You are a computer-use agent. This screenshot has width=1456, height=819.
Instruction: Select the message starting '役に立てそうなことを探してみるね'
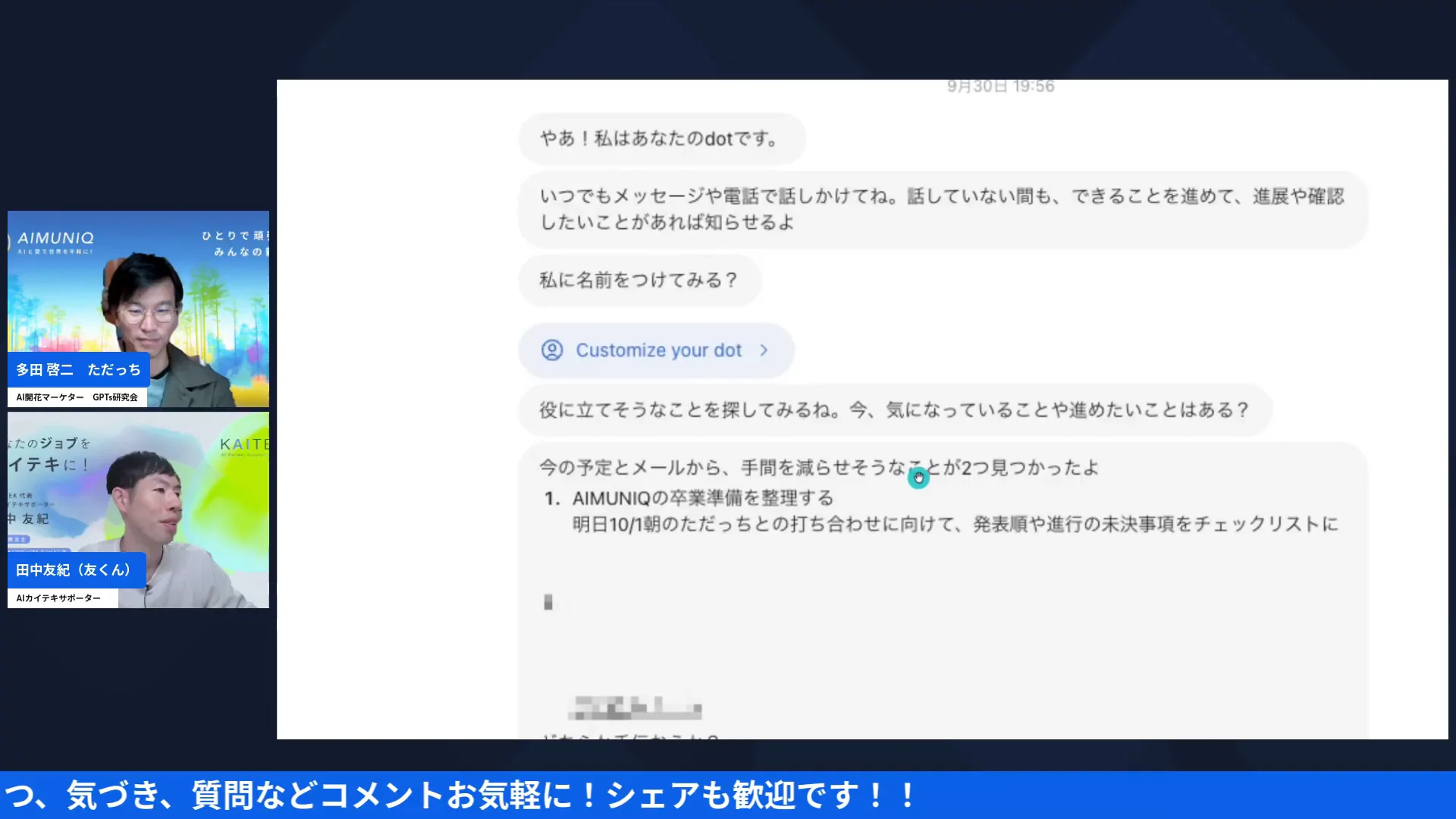(895, 410)
